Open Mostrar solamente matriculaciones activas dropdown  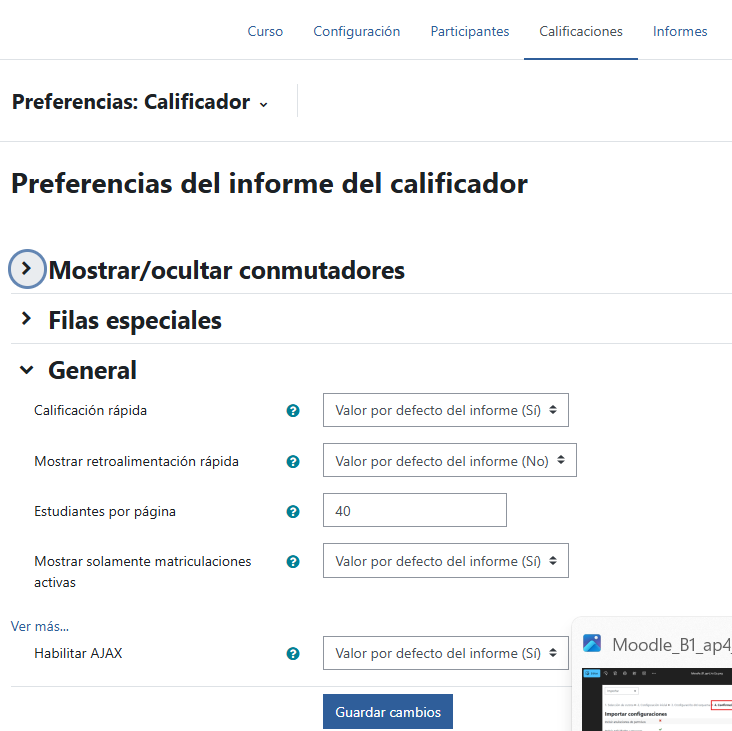(445, 561)
